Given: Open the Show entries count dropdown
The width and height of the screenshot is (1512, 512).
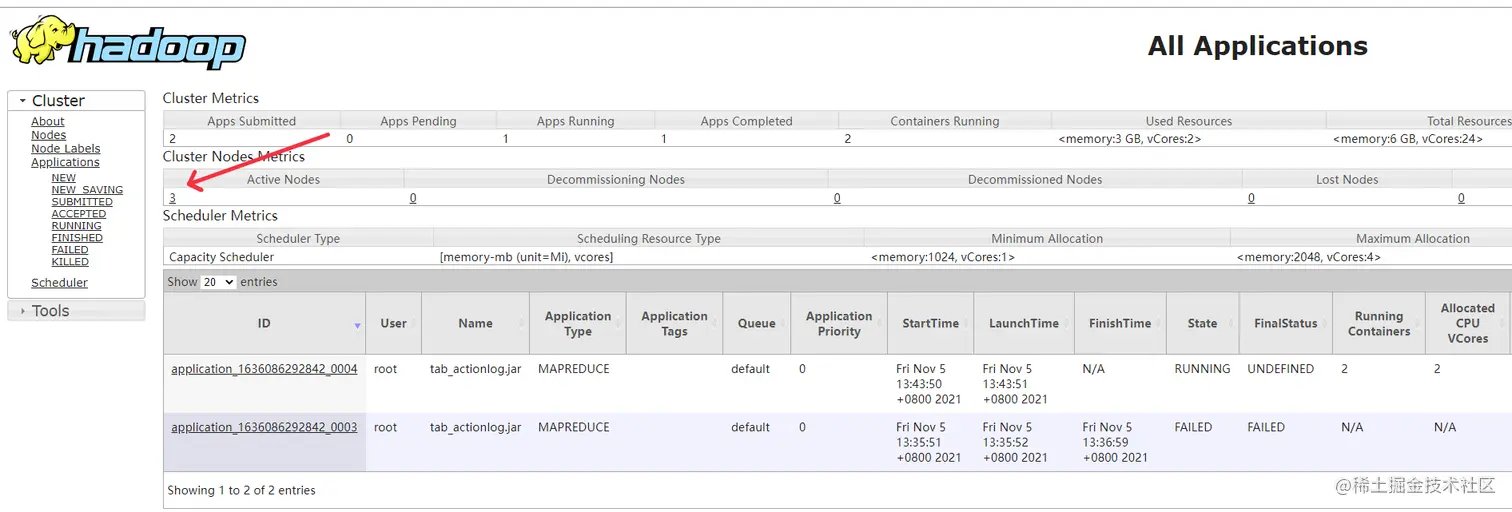Looking at the screenshot, I should pos(219,282).
